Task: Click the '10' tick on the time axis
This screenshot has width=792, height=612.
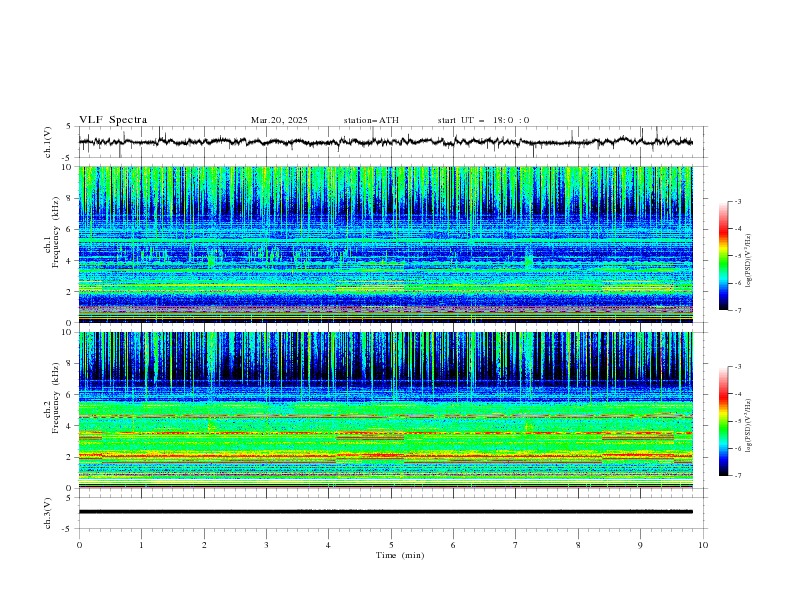Action: pos(703,545)
